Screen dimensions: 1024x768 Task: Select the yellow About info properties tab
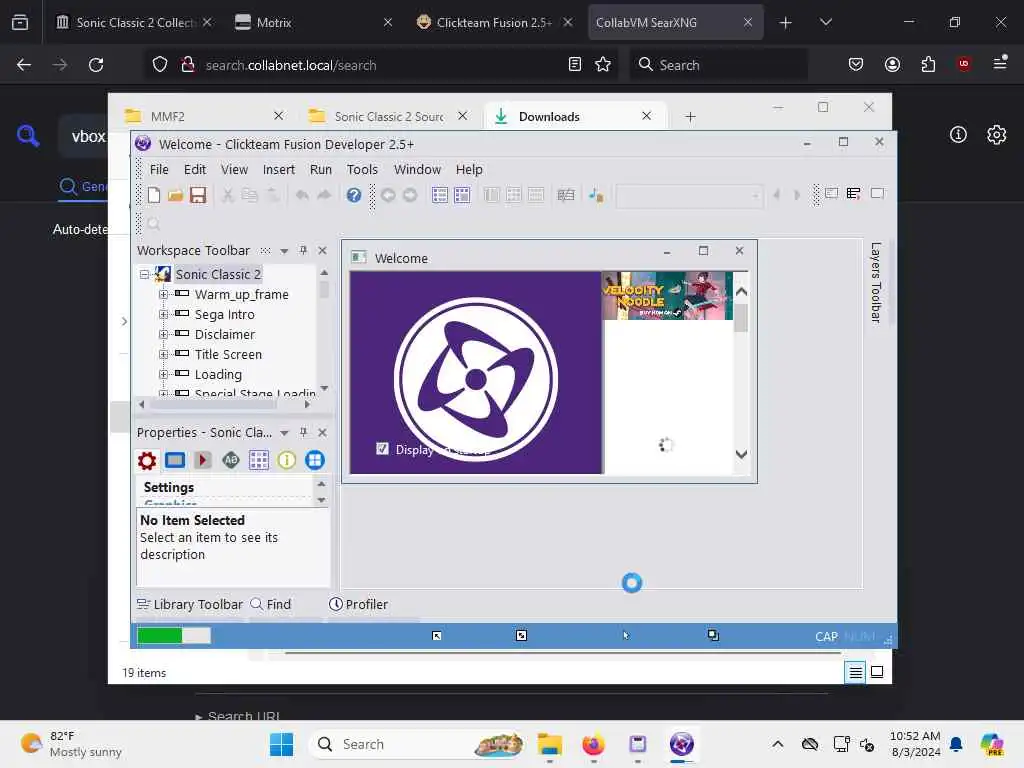pyautogui.click(x=287, y=460)
